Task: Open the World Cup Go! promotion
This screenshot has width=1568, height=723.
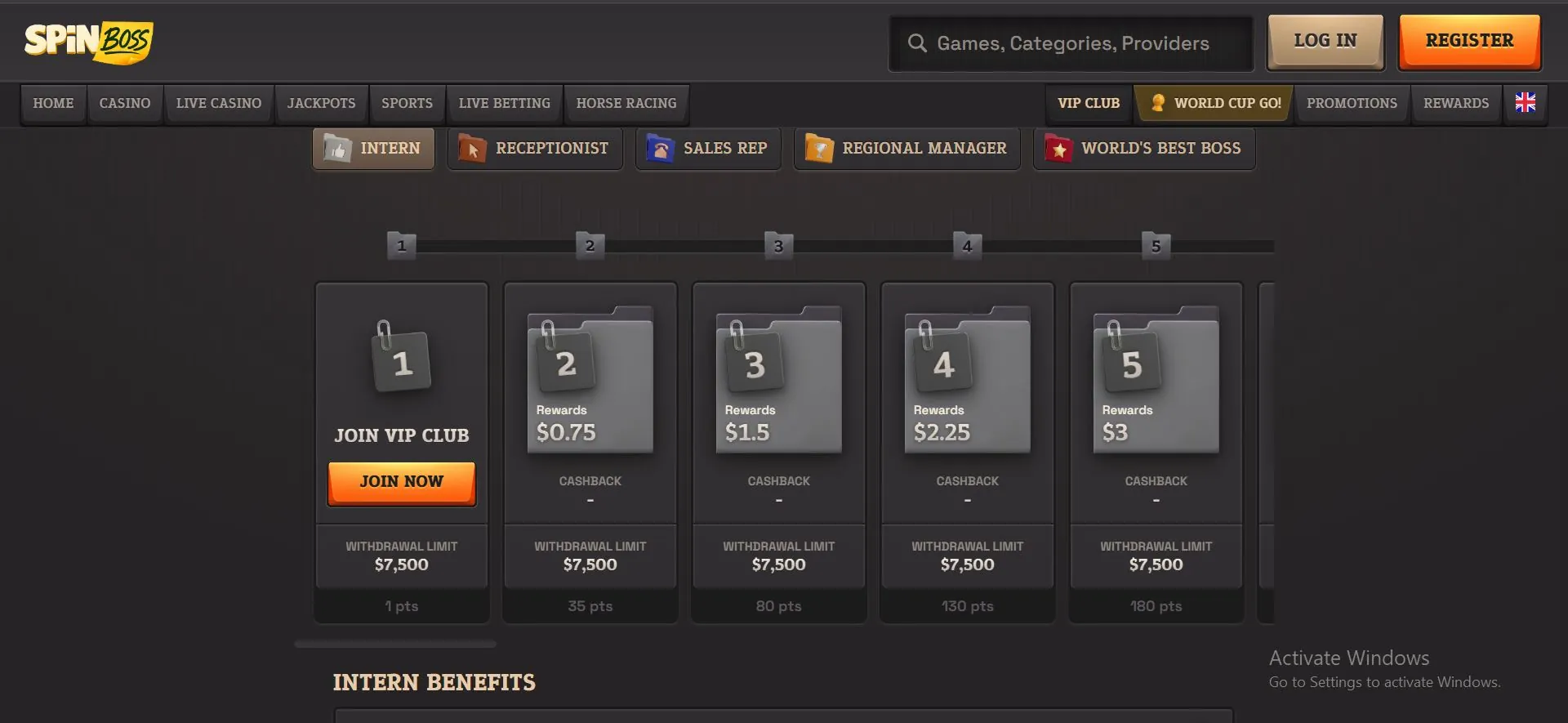Action: click(1214, 104)
